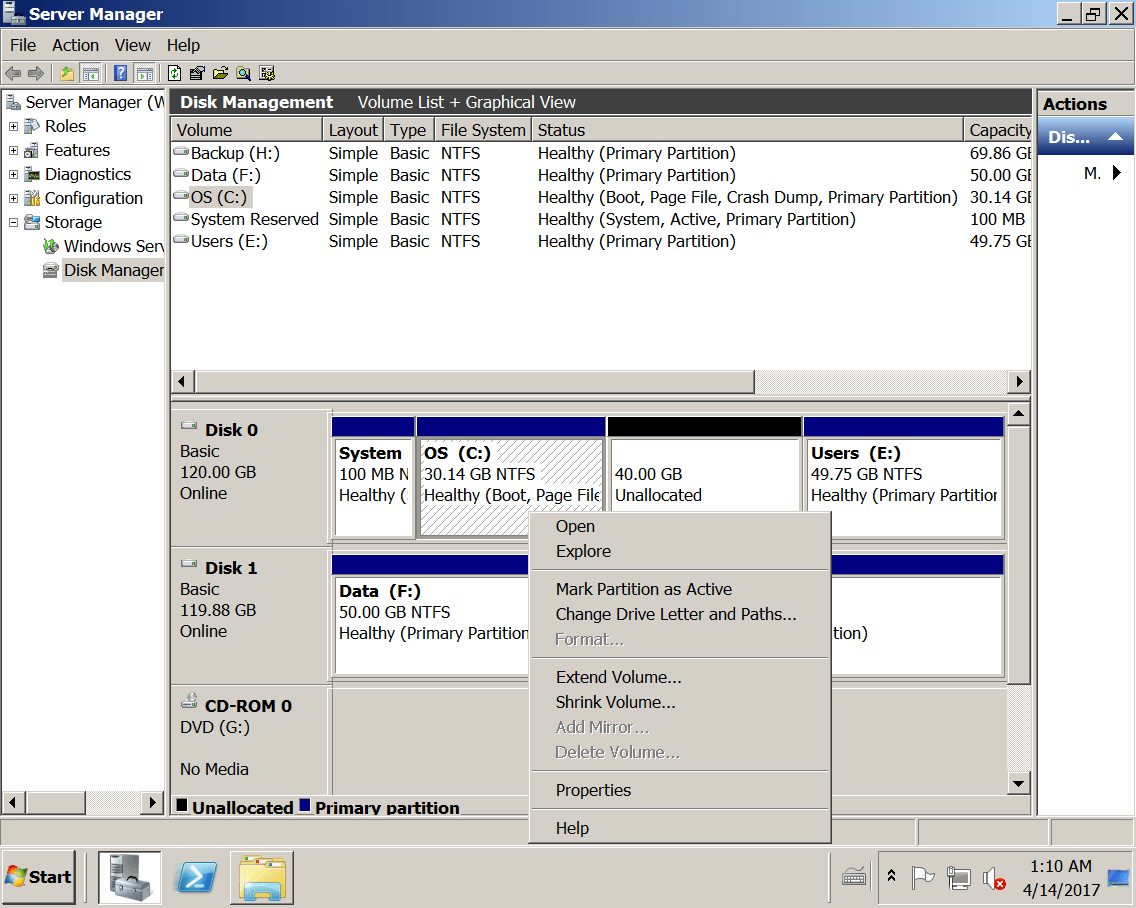1136x908 pixels.
Task: Click the Windows Server Backup tree icon
Action: pos(51,246)
